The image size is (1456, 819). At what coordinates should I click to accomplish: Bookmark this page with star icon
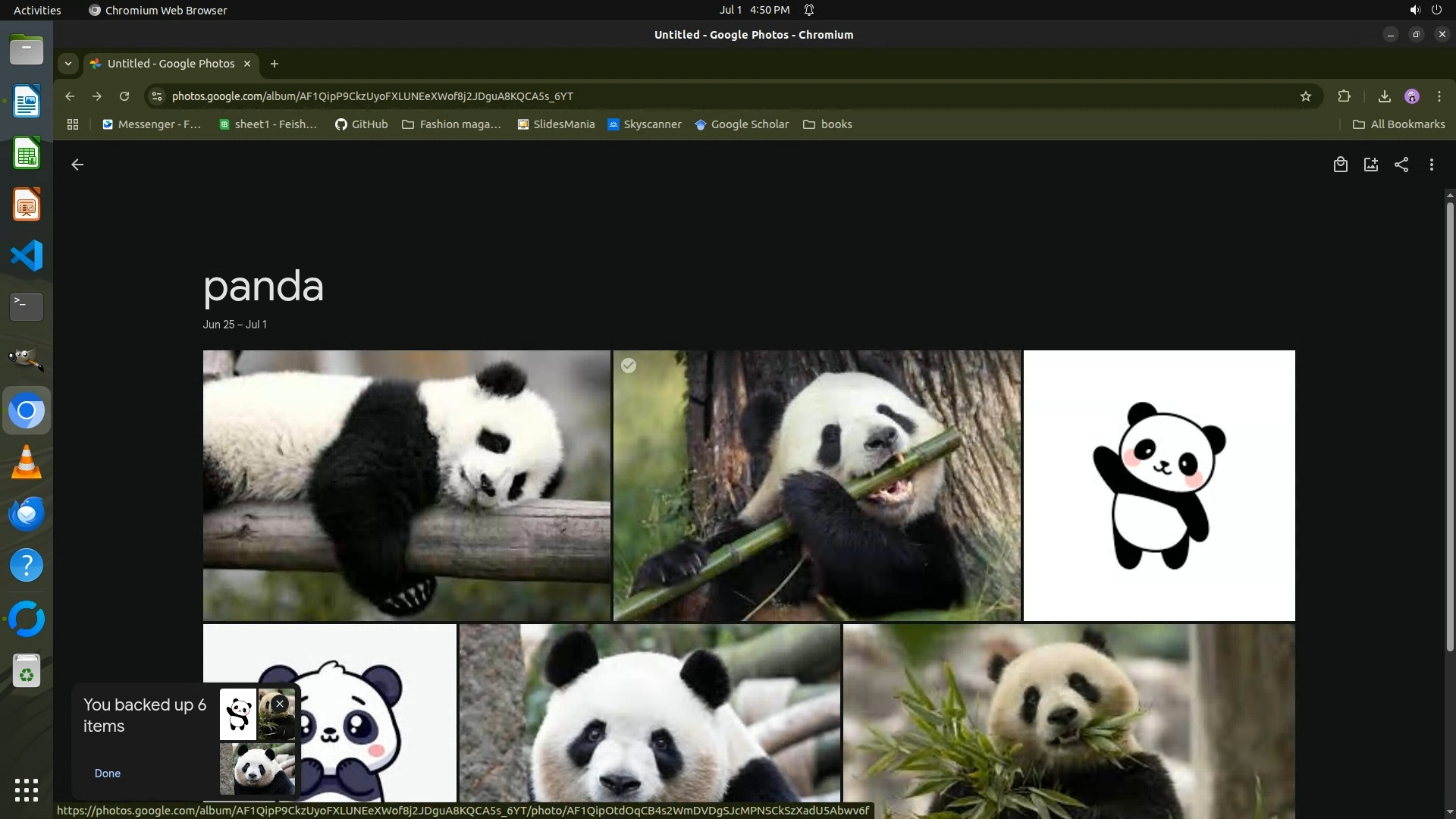1306,96
